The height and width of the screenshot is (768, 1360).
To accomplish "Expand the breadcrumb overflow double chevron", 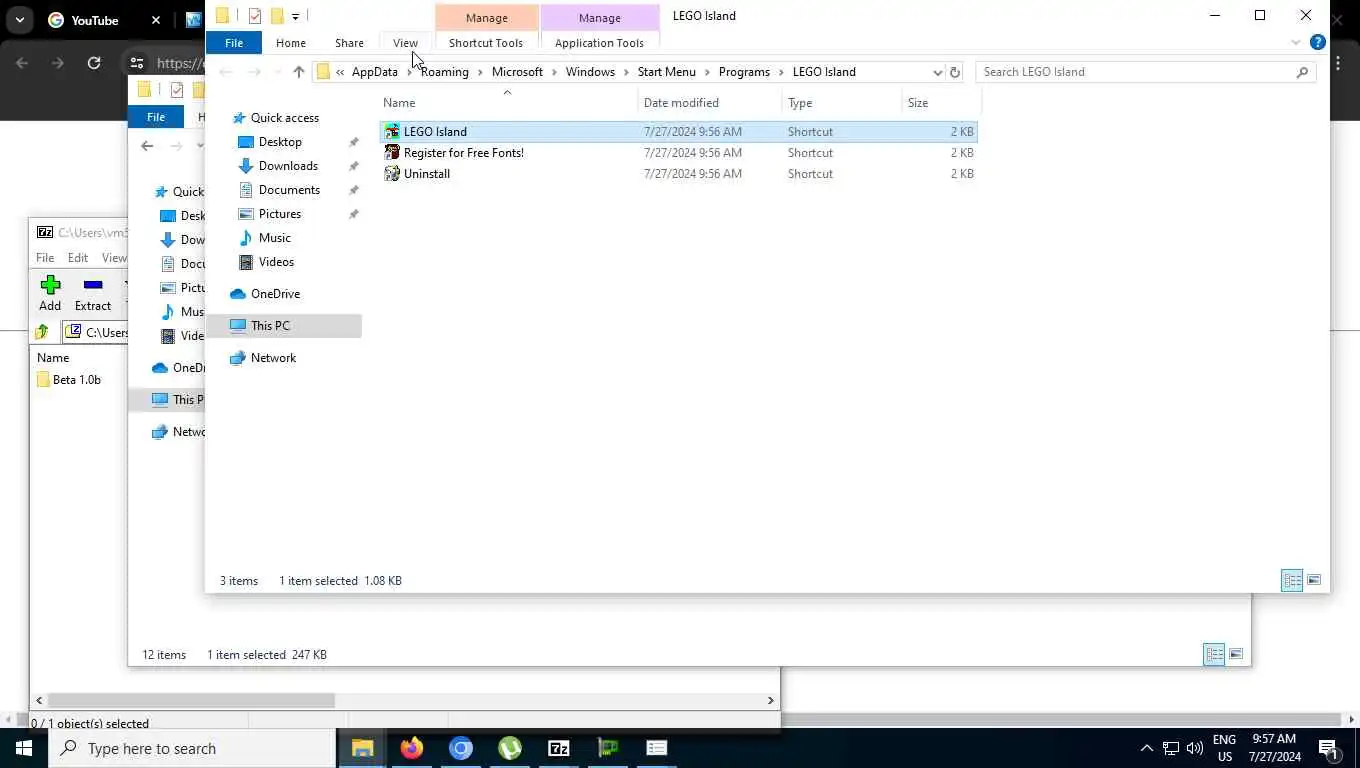I will click(x=340, y=72).
